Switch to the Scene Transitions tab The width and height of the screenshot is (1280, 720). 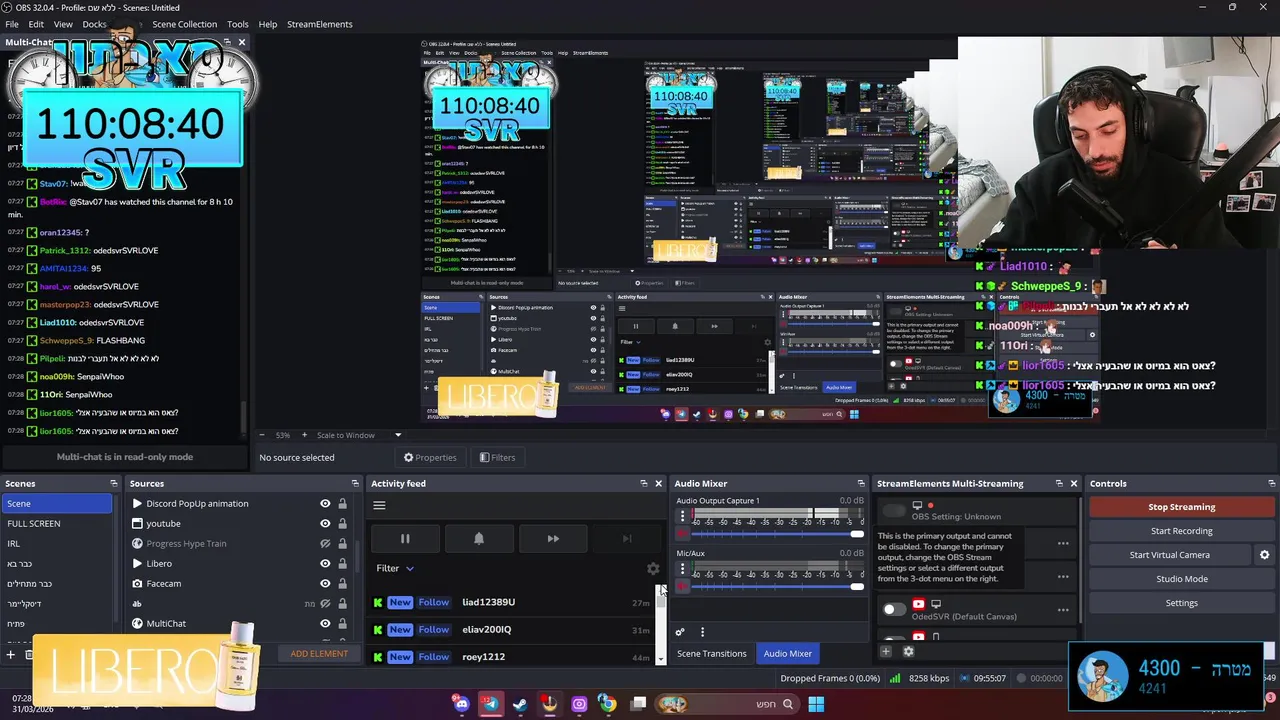tap(711, 653)
